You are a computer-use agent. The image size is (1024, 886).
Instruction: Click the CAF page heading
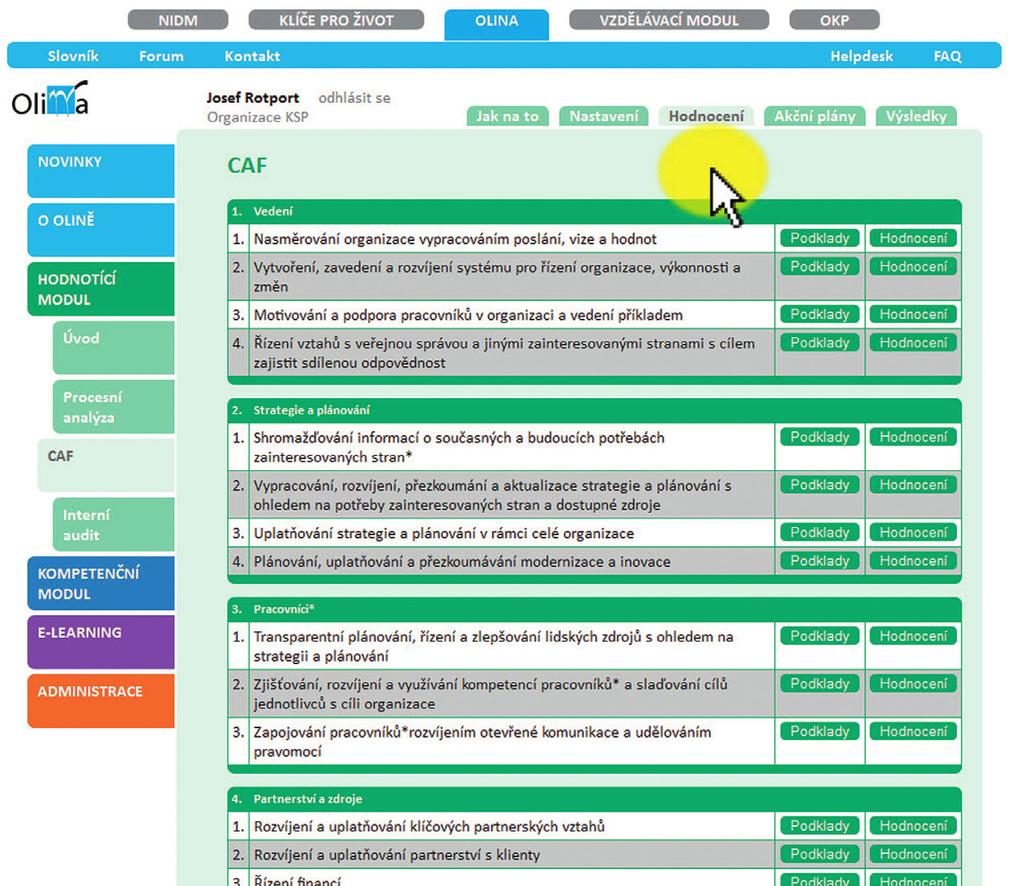(247, 165)
